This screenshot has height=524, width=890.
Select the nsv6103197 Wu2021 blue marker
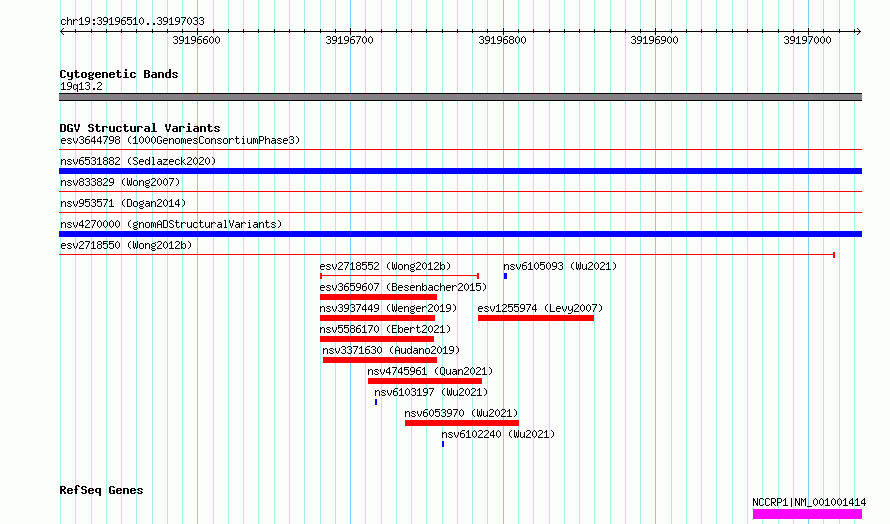click(376, 402)
